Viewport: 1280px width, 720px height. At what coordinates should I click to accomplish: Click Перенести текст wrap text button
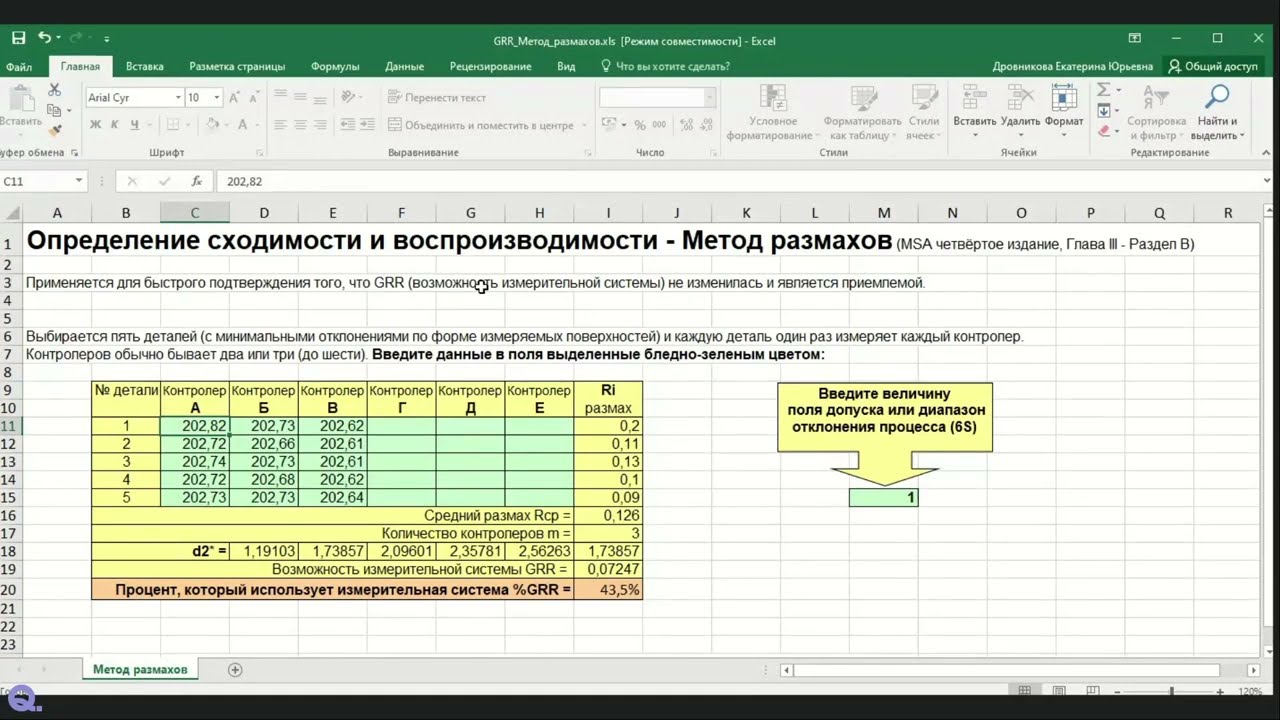click(437, 97)
